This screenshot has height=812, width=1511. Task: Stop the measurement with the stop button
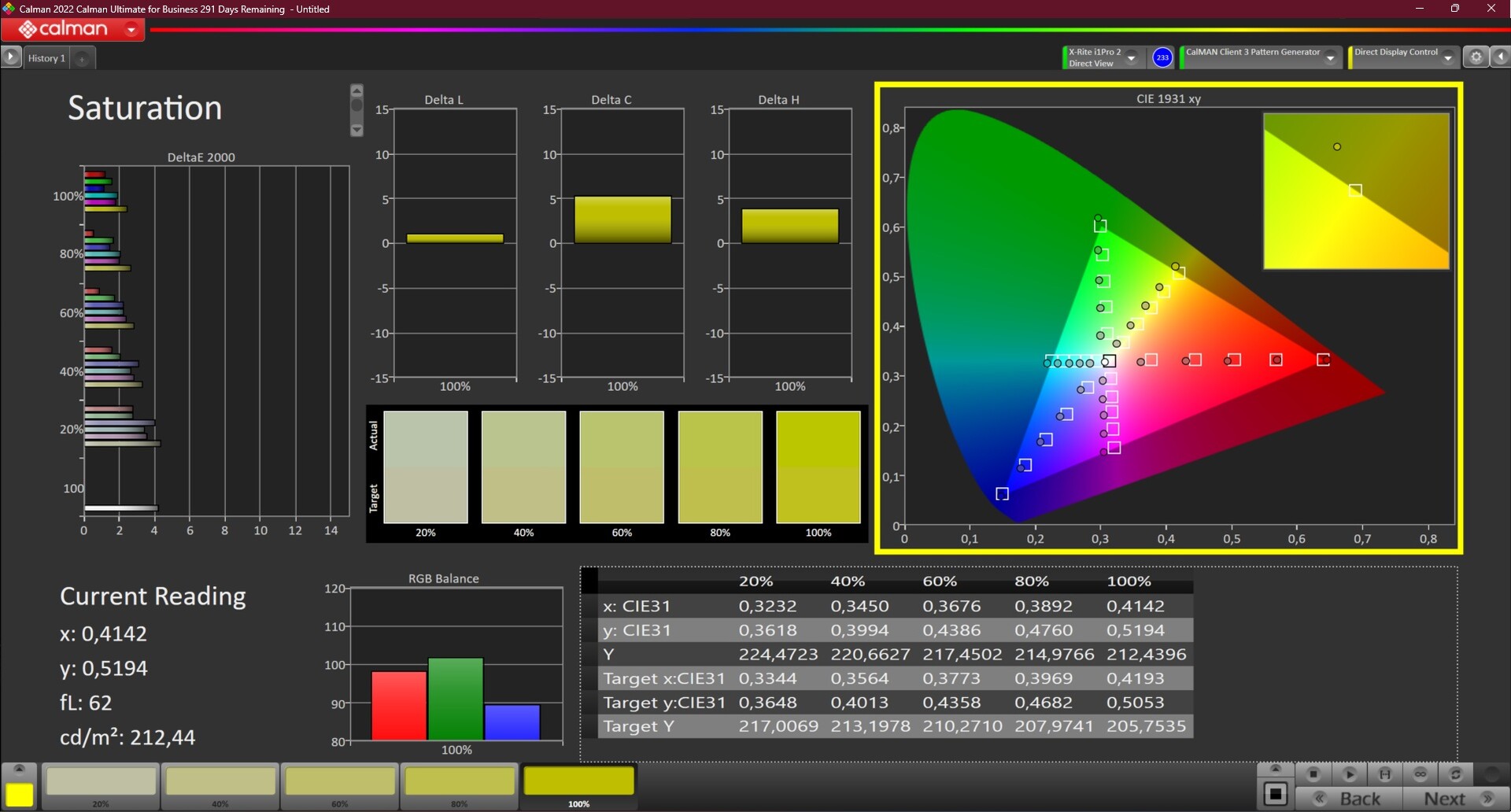coord(1313,774)
